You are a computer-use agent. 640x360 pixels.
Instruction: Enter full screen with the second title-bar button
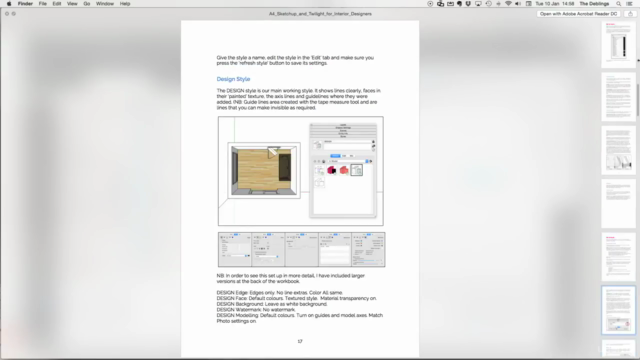tap(14, 14)
